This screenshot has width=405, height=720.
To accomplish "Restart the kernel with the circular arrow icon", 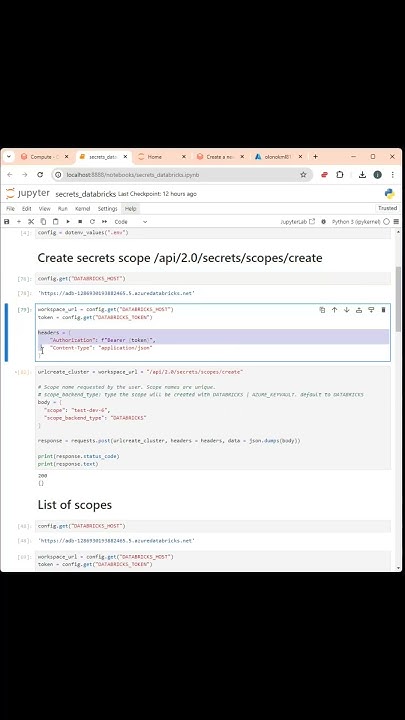I will 92,222.
